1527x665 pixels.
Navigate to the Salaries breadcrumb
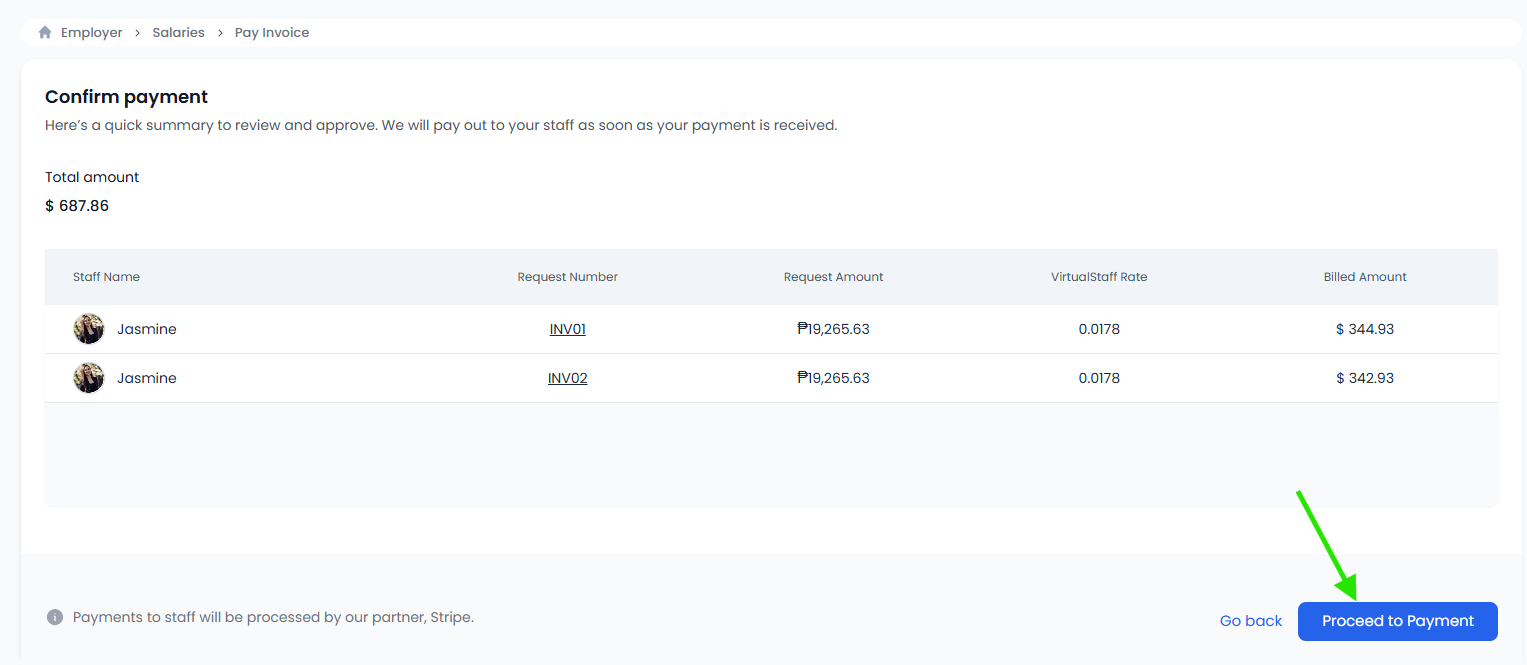click(178, 33)
